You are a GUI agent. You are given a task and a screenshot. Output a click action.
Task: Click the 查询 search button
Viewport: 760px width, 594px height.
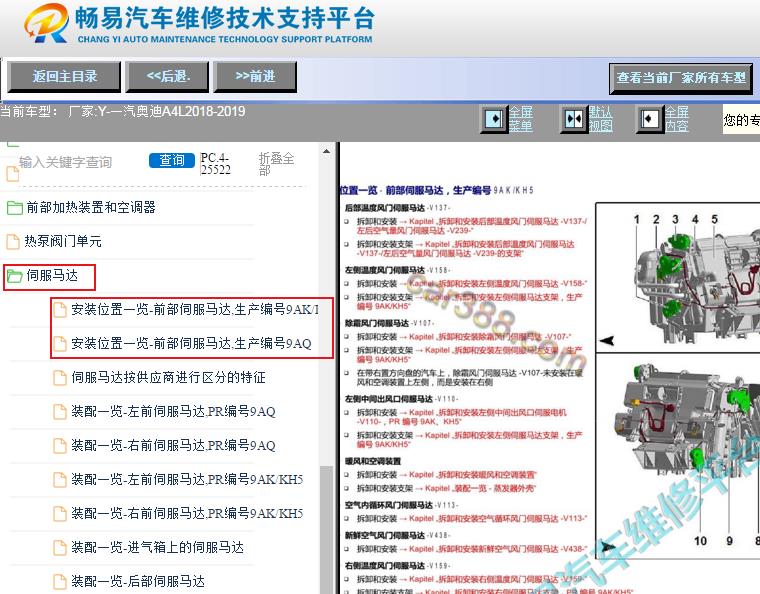pyautogui.click(x=172, y=160)
